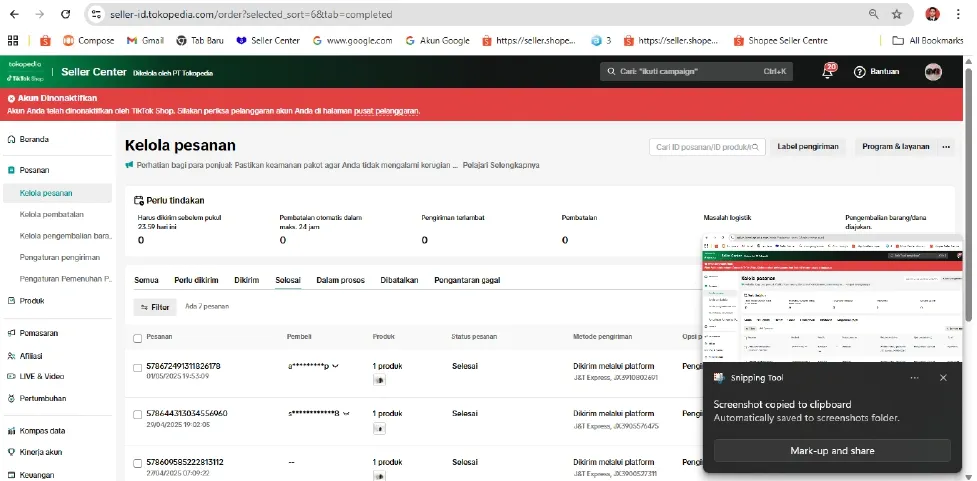This screenshot has width=977, height=481.
Task: Switch to the Dibatalkan tab
Action: 399,280
